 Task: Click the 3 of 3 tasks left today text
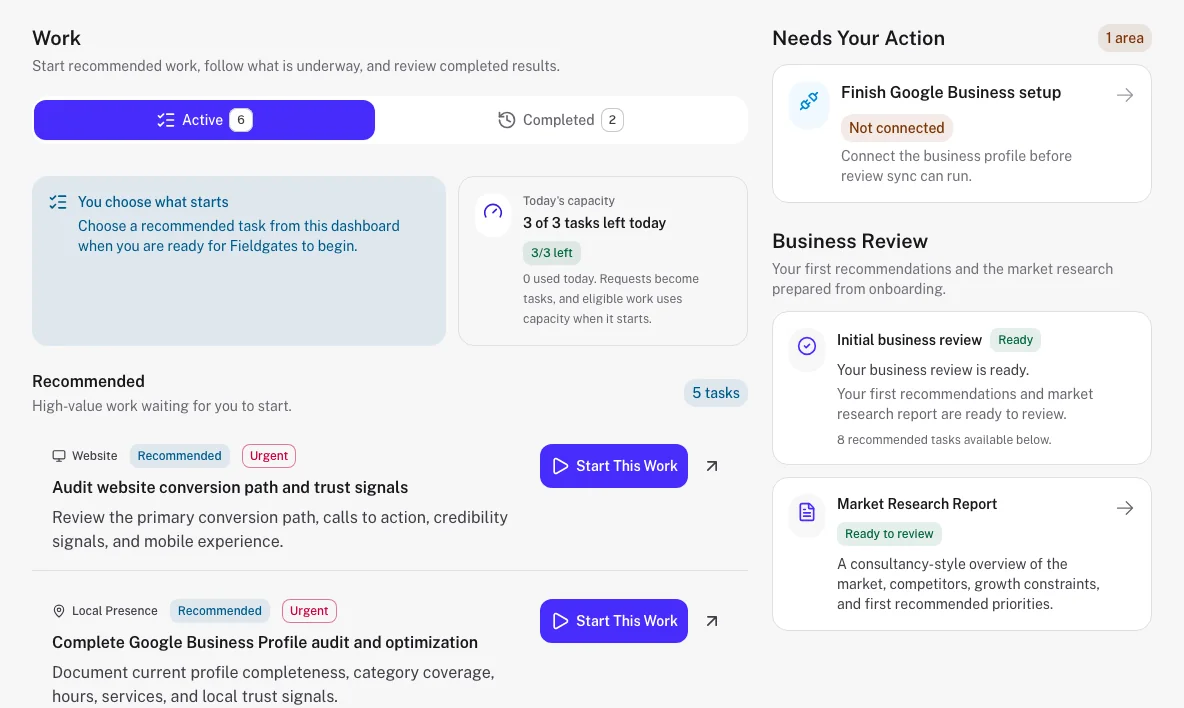594,223
